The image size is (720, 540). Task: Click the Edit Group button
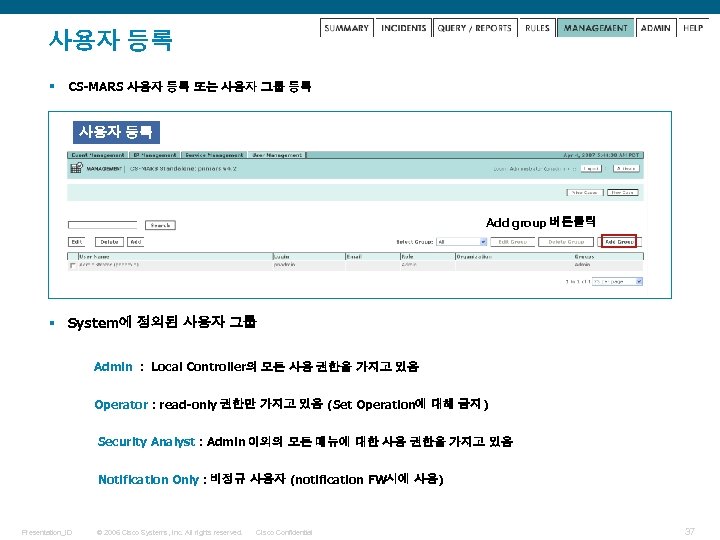pyautogui.click(x=512, y=242)
